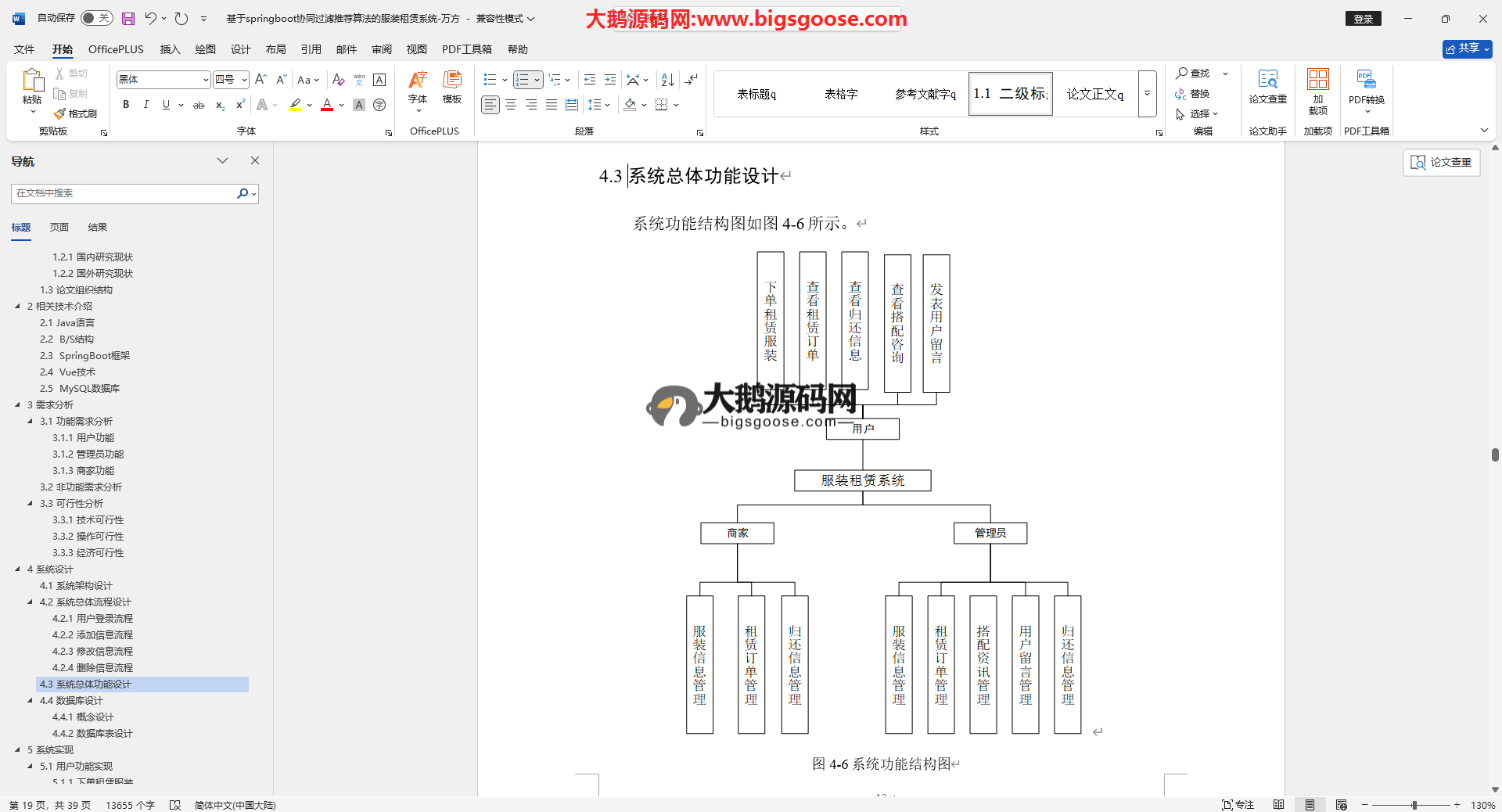Open the font size dropdown showing 四号
Image resolution: width=1502 pixels, height=812 pixels.
(231, 80)
